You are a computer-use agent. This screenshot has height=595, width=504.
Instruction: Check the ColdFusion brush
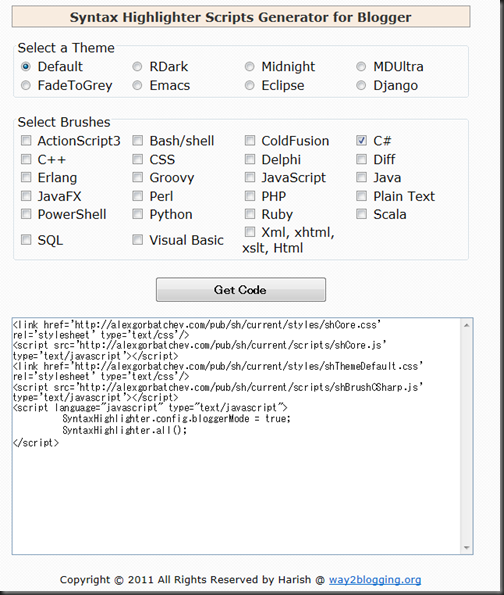click(x=250, y=141)
